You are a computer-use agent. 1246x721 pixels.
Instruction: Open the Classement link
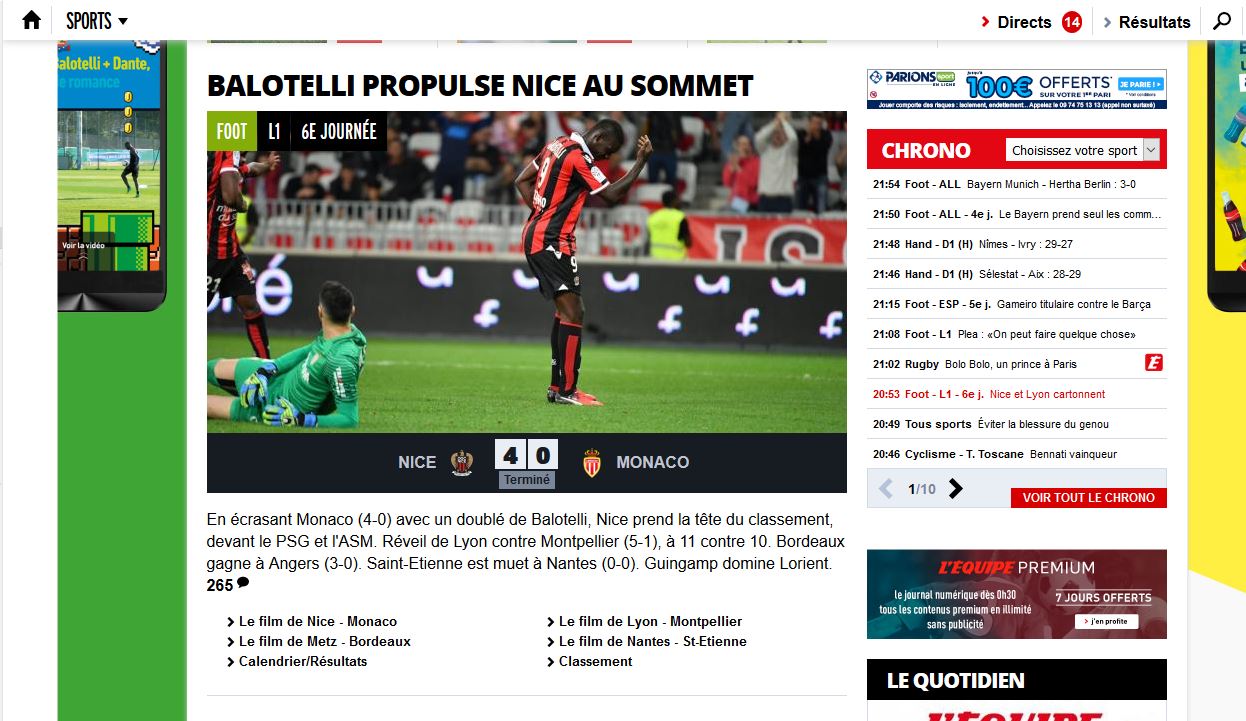click(596, 661)
